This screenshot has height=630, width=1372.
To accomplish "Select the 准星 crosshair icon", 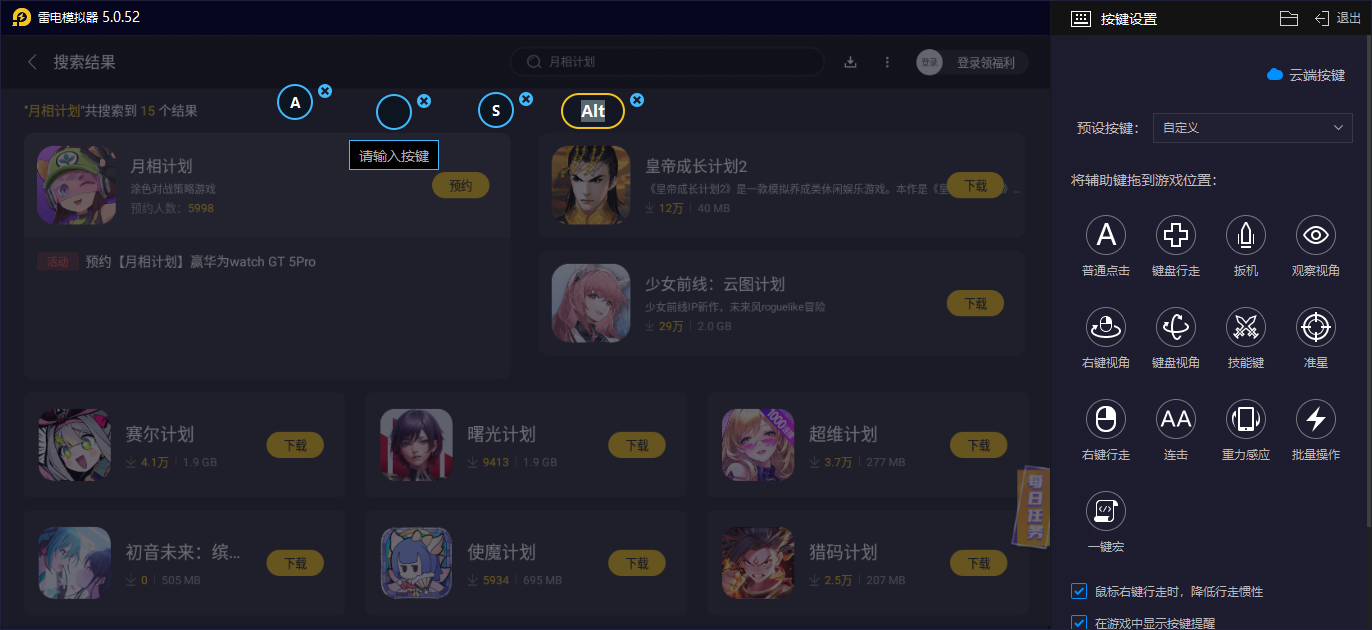I will pyautogui.click(x=1316, y=327).
